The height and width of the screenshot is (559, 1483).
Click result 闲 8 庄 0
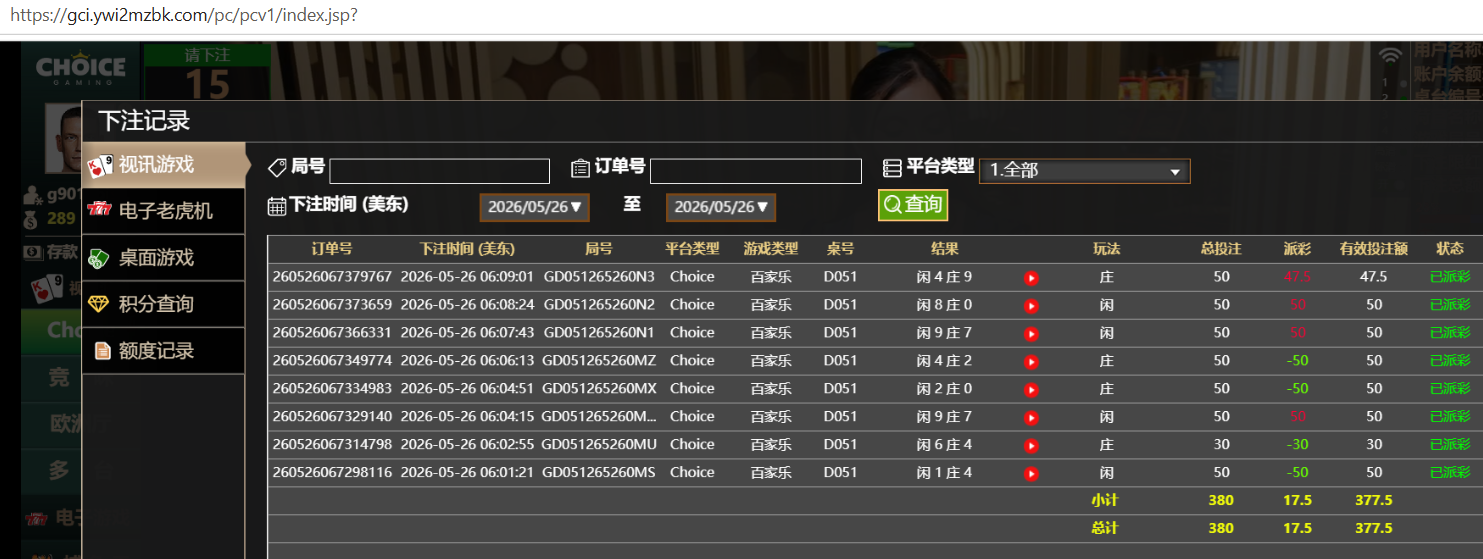(x=944, y=305)
